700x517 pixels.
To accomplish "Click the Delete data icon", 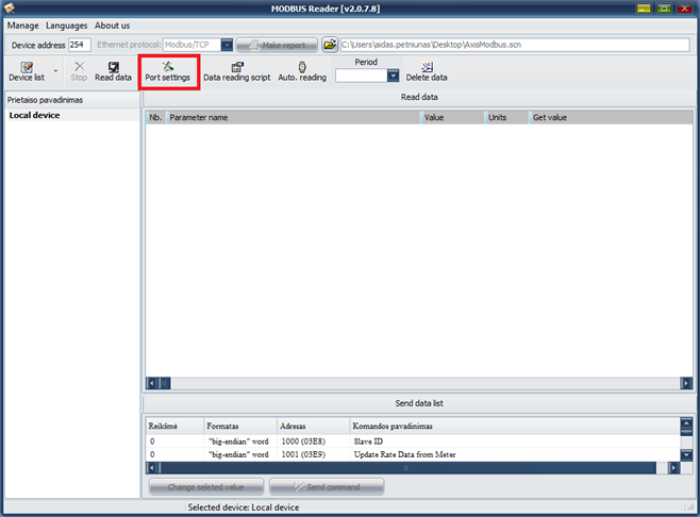I will pos(426,70).
